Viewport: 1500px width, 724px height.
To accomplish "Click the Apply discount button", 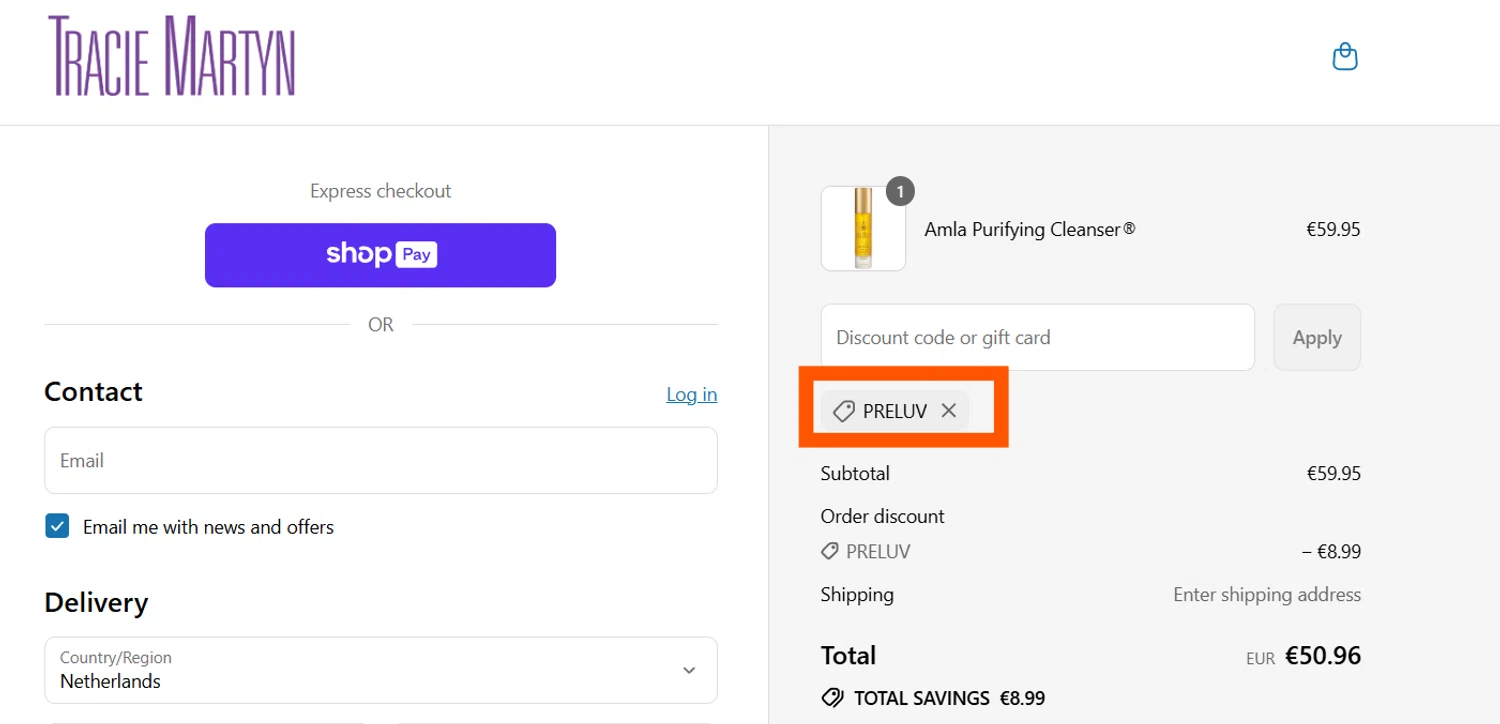I will point(1317,337).
